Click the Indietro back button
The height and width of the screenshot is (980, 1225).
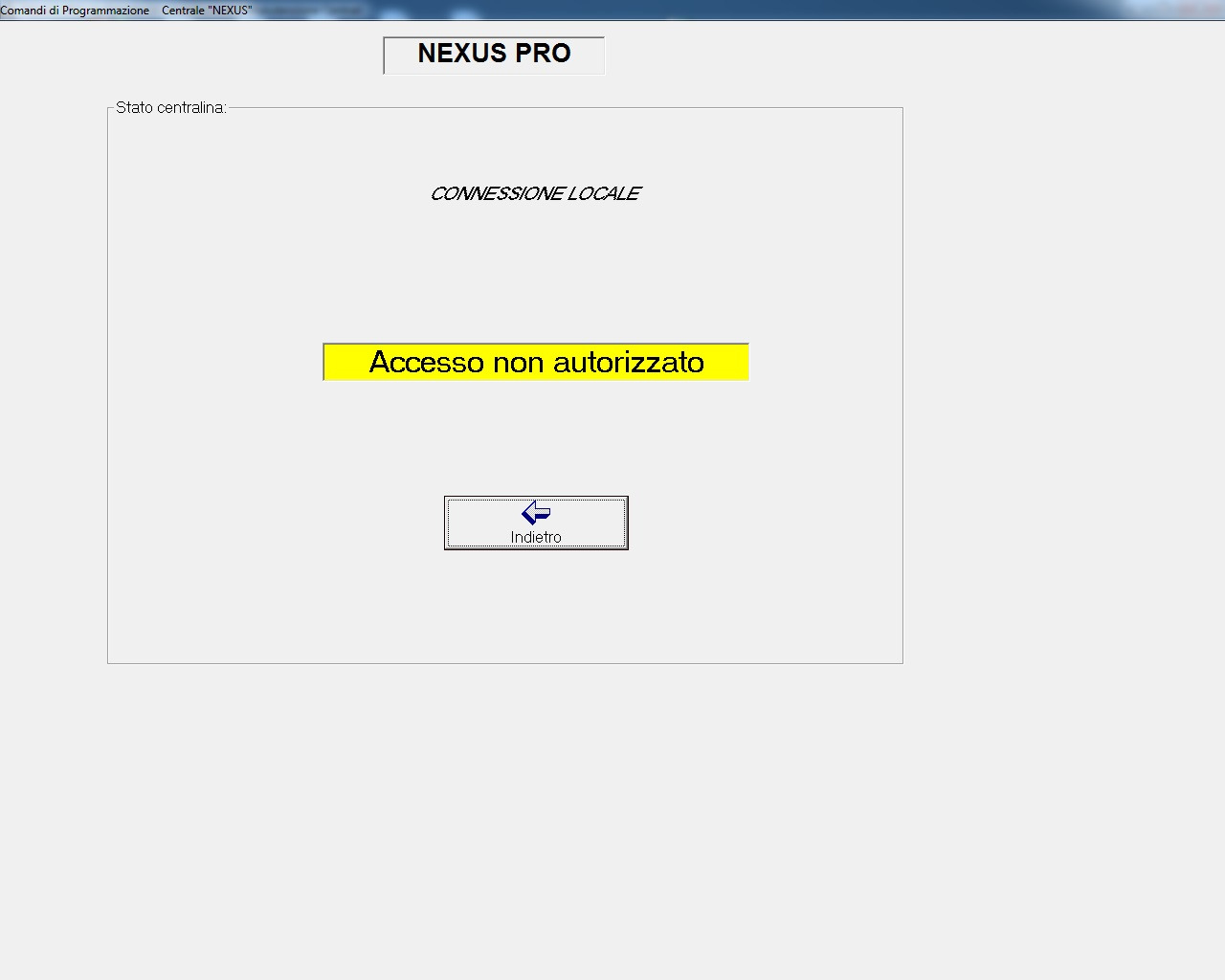pyautogui.click(x=536, y=523)
